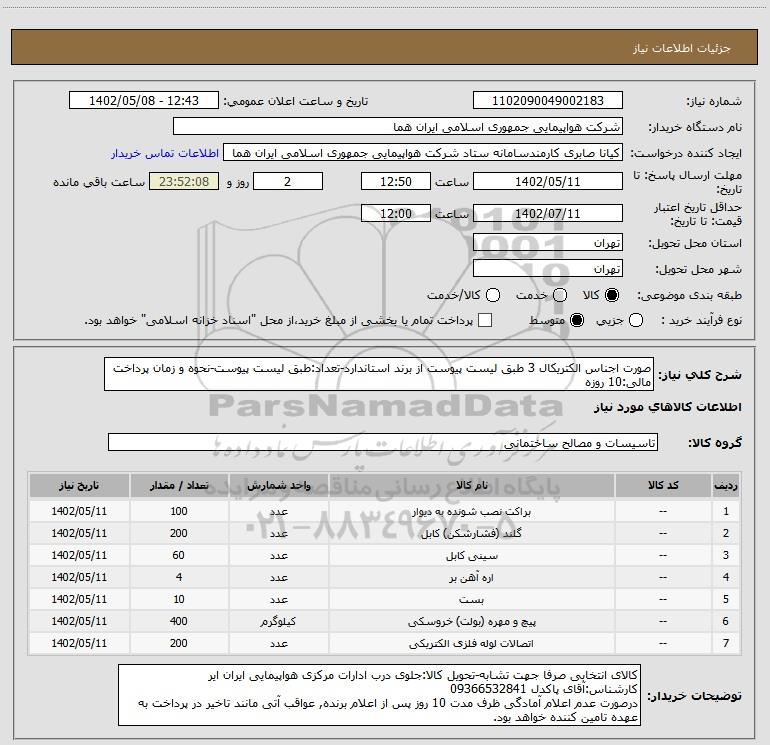Click quantity 4 for اره آهن بر
Viewport: 770px width, 745px height.
click(x=179, y=578)
